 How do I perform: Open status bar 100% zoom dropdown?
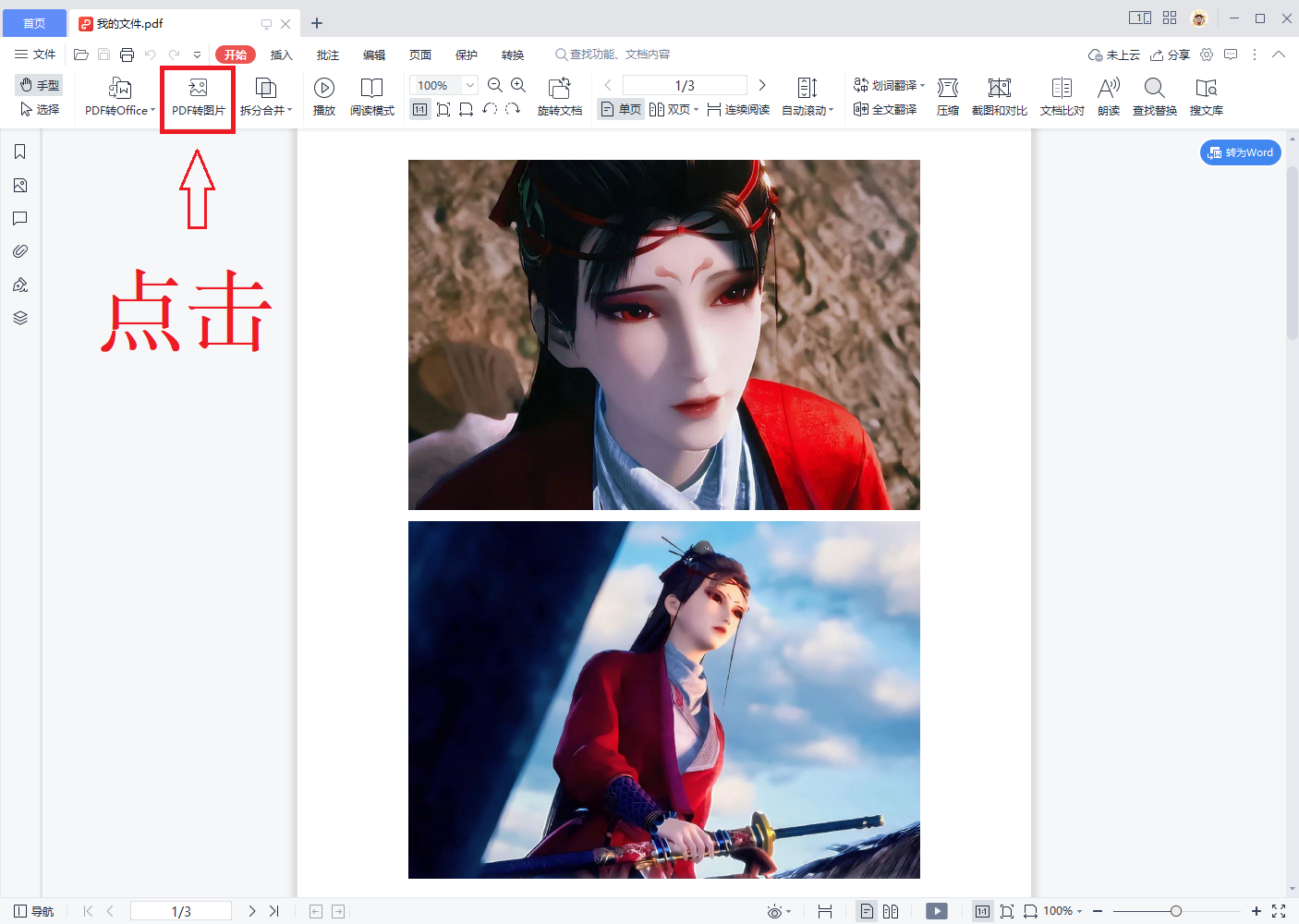1062,911
